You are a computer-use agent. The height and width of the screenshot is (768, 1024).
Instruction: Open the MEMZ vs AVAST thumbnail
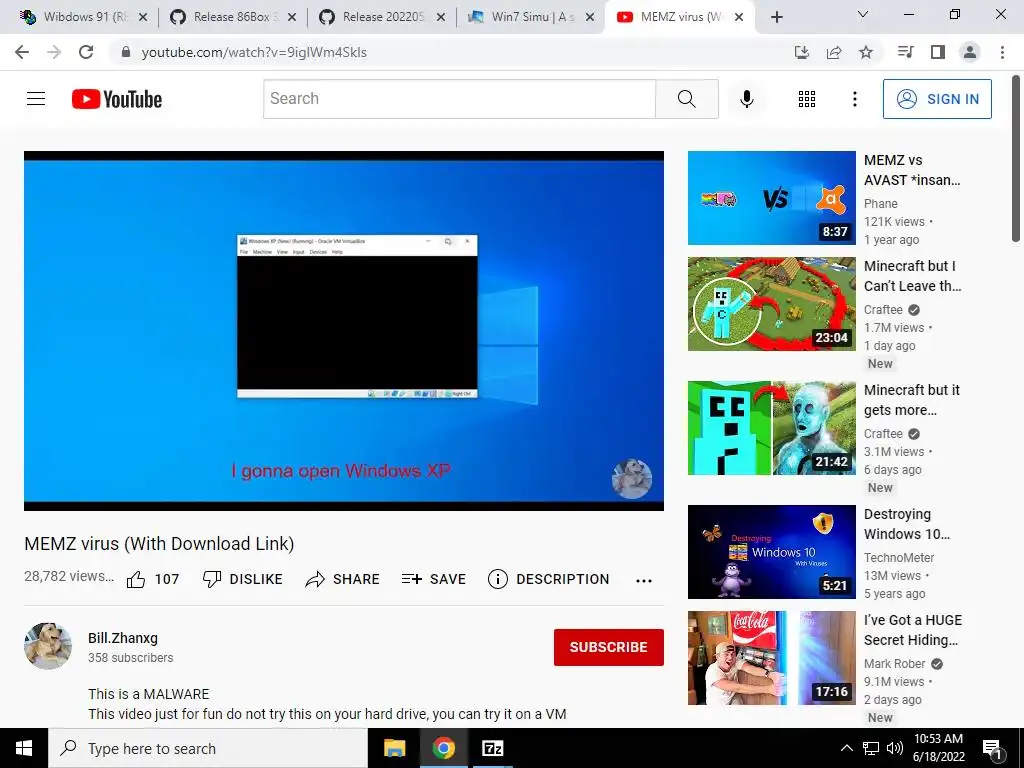[x=771, y=198]
